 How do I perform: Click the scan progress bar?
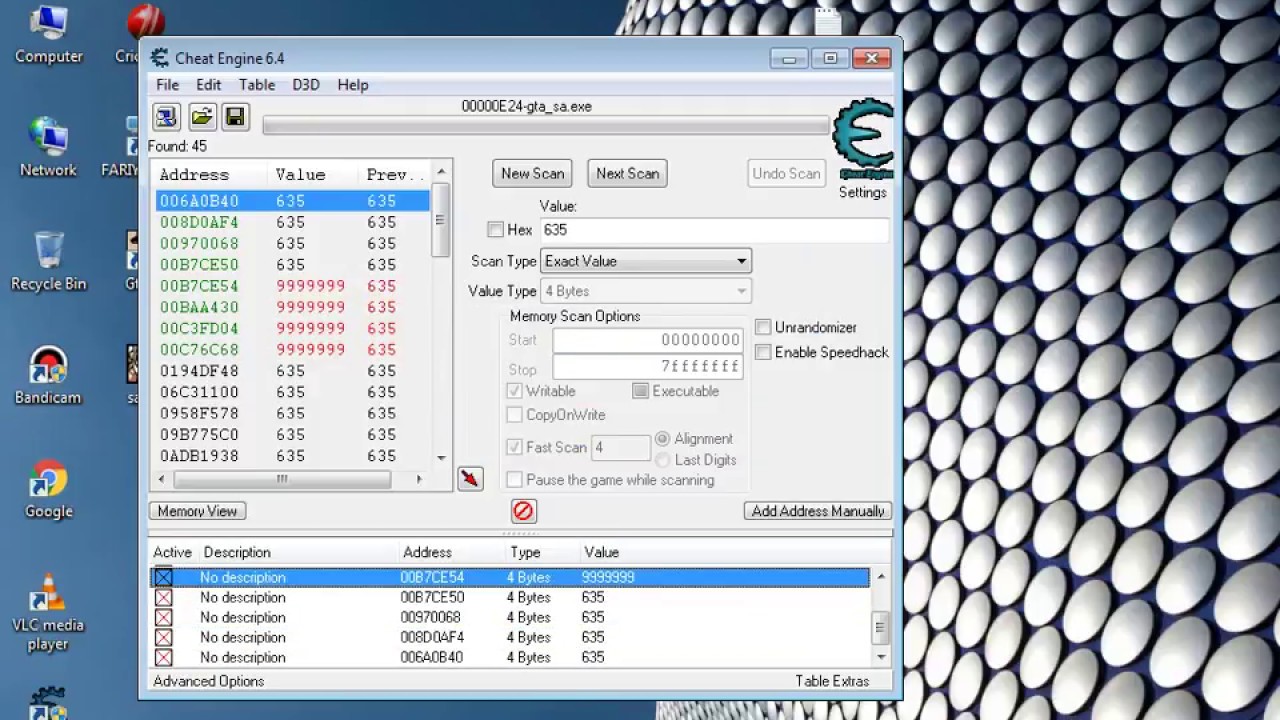click(546, 125)
